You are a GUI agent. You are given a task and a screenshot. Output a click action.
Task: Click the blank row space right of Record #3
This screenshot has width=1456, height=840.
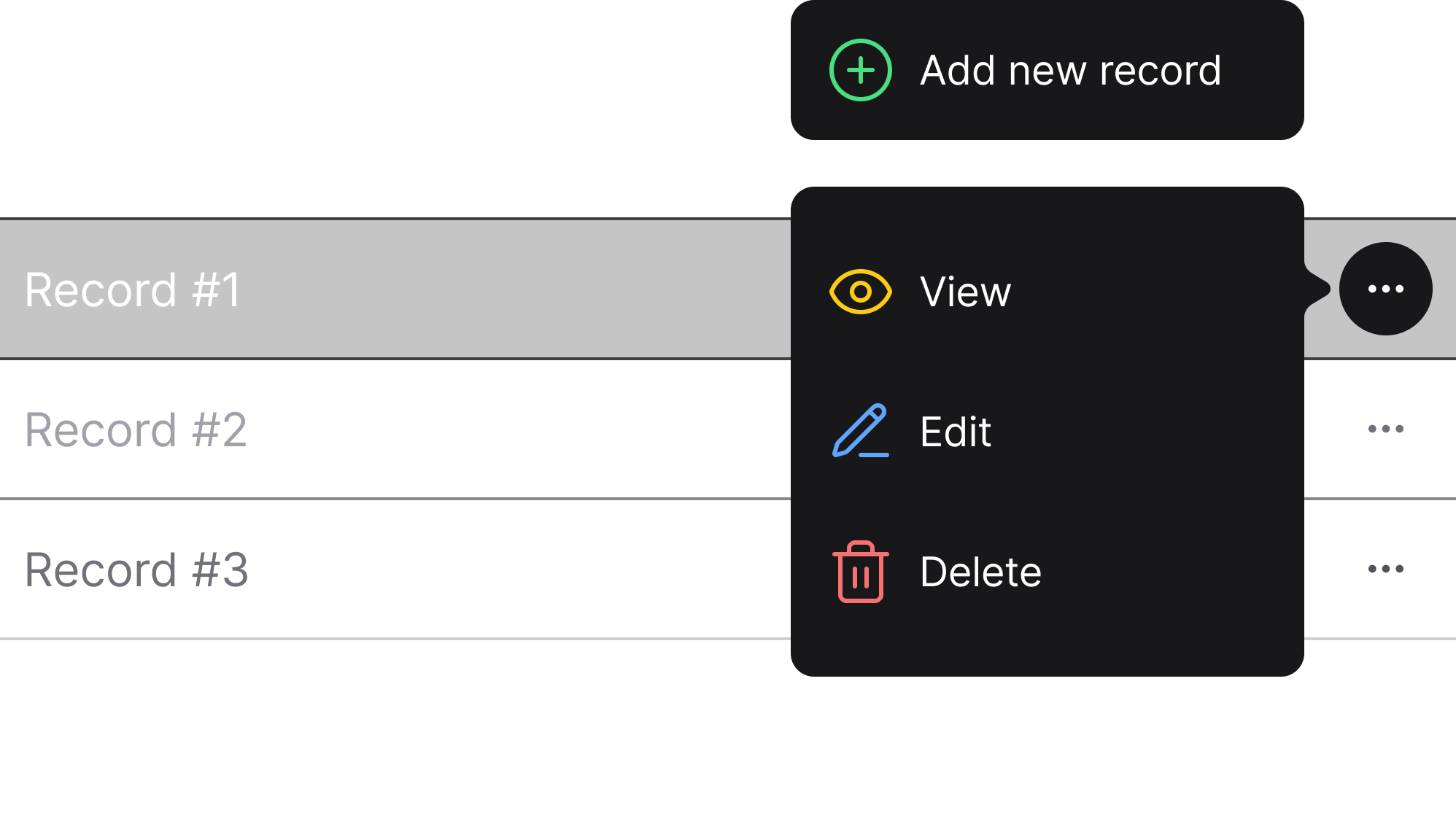(x=511, y=569)
